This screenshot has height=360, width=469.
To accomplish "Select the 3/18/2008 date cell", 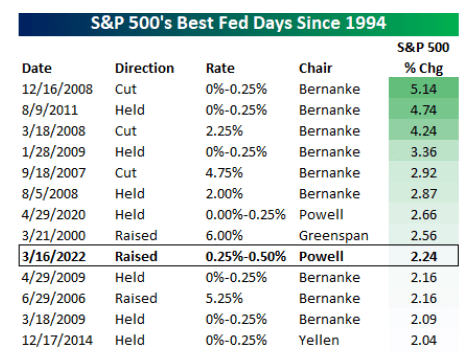I will coord(53,131).
